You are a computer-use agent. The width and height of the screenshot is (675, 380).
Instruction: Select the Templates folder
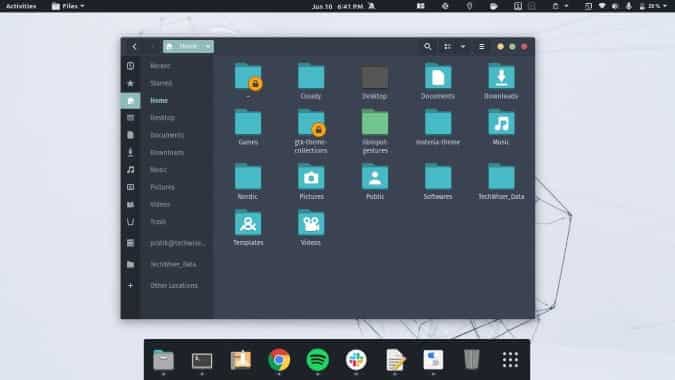[x=248, y=223]
